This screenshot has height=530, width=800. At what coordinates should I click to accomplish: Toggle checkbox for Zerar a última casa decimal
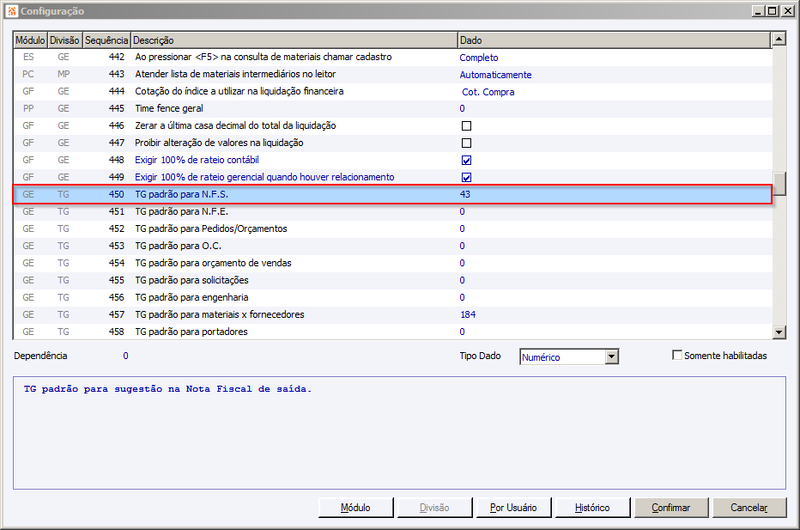click(x=466, y=125)
